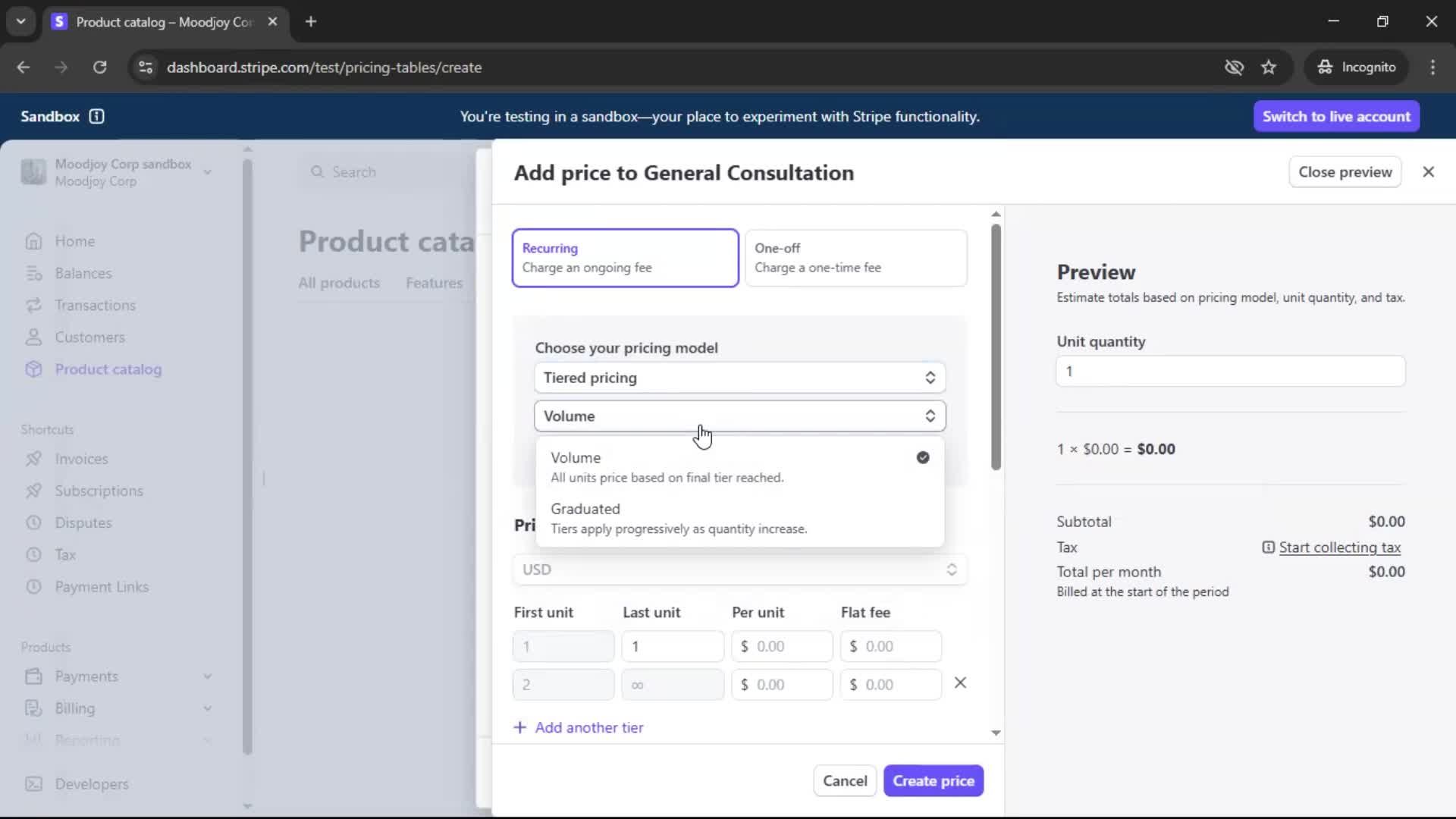Image resolution: width=1456 pixels, height=819 pixels.
Task: Click the Product catalog browser tab
Action: point(163,22)
